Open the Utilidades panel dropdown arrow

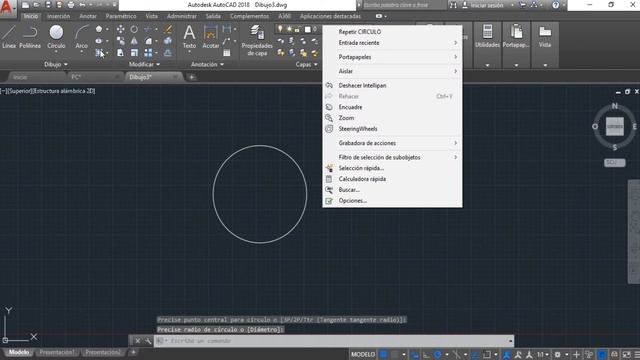pyautogui.click(x=487, y=65)
